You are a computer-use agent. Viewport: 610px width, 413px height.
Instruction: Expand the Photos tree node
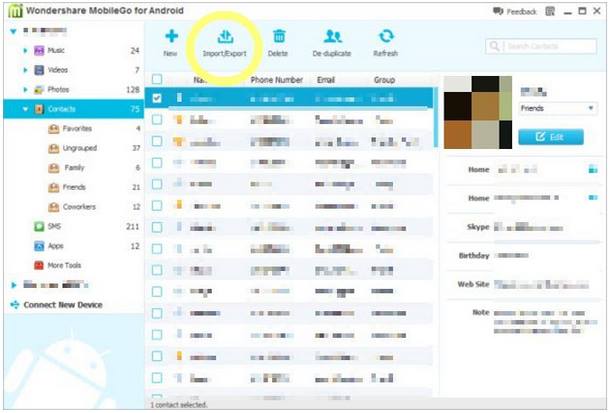pos(25,90)
